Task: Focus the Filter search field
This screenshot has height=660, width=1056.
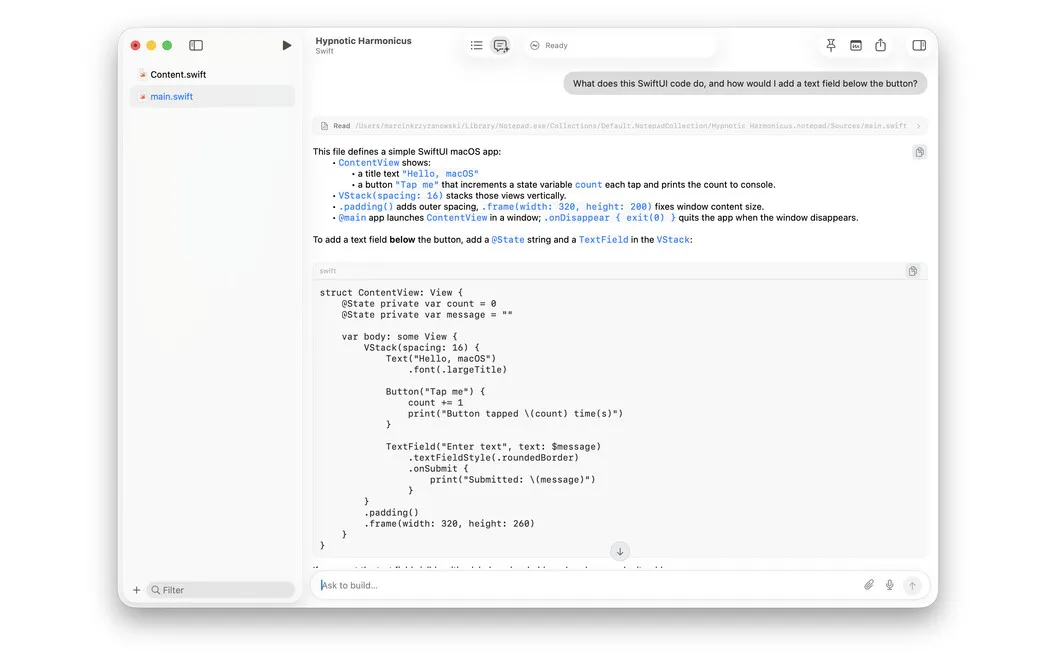Action: tap(221, 590)
